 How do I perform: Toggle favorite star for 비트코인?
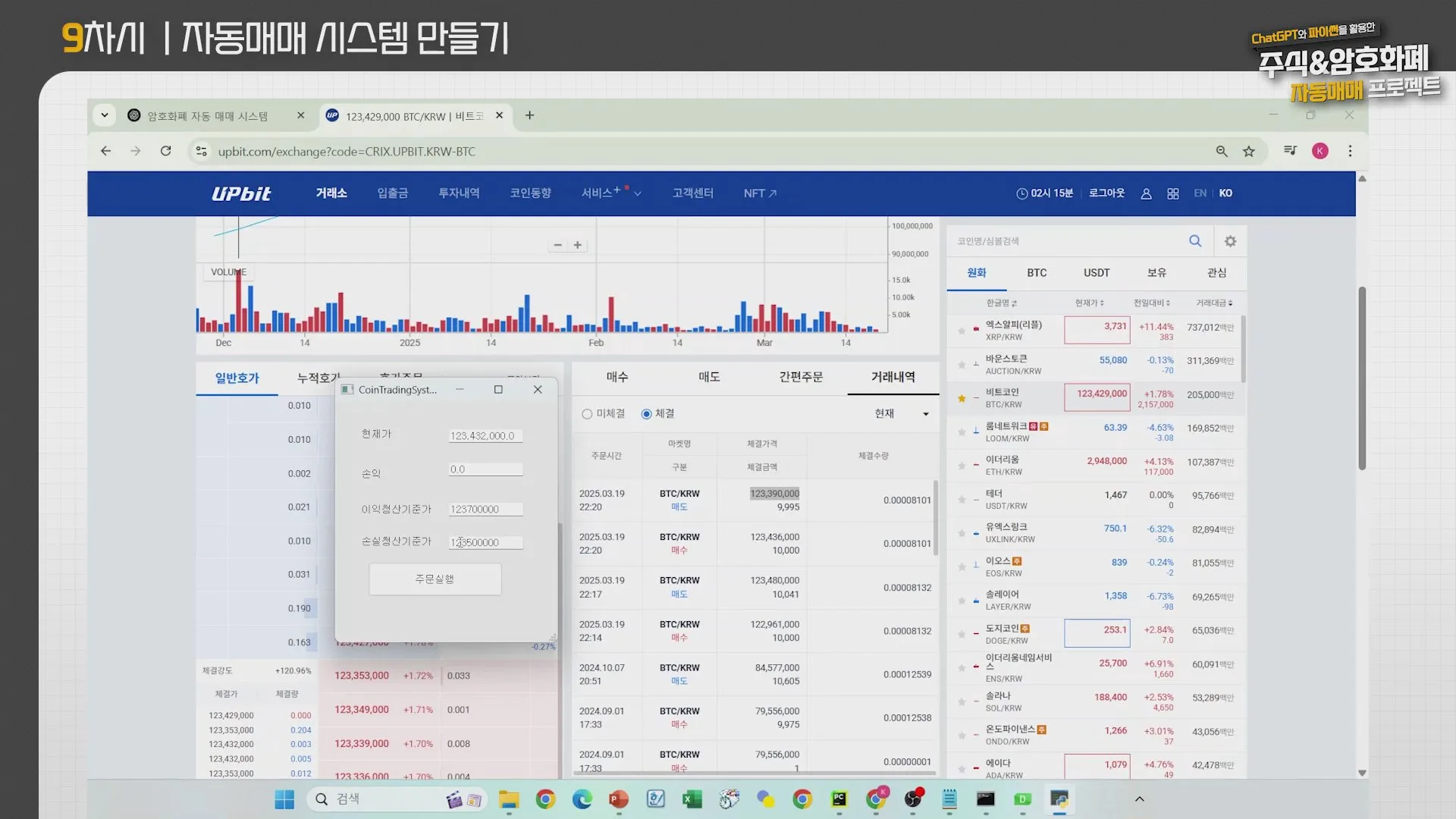pos(962,398)
